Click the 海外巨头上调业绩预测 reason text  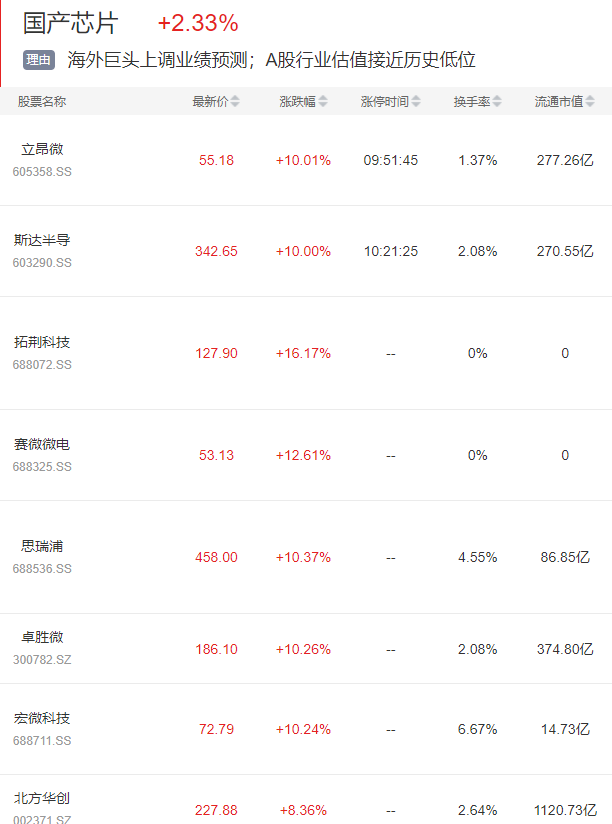point(157,60)
